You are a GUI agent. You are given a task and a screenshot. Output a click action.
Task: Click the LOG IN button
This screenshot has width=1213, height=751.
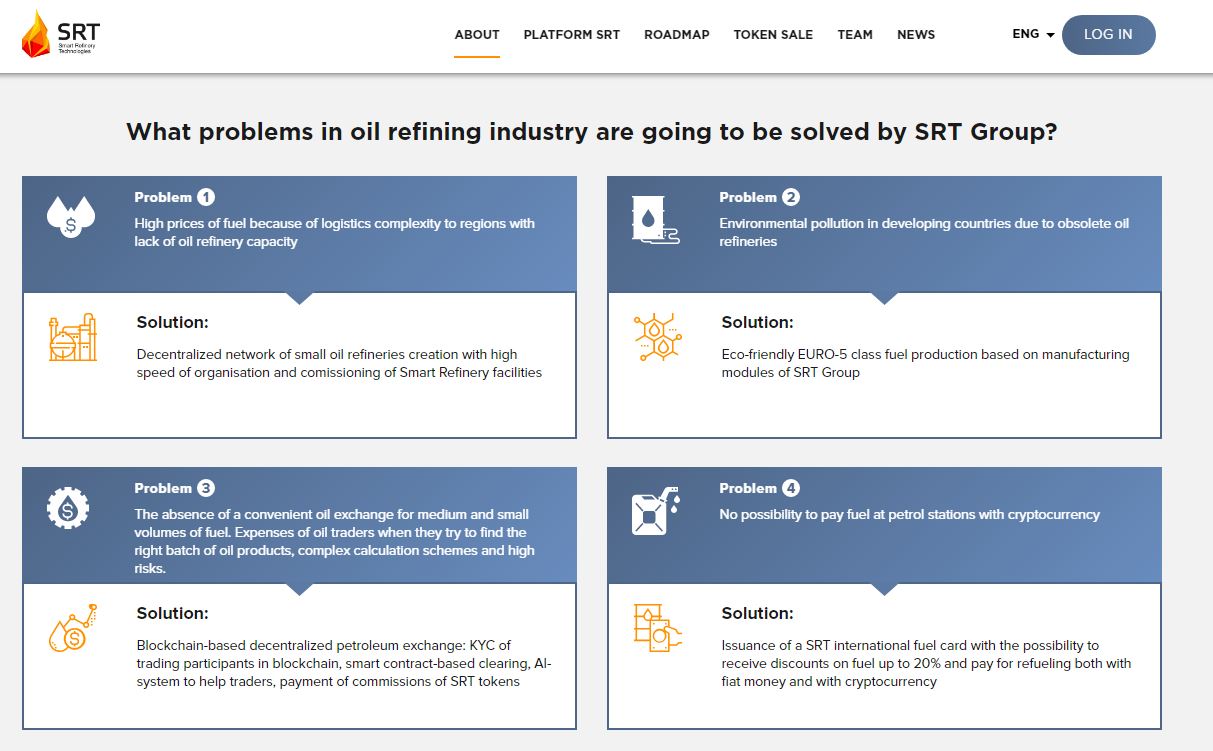pyautogui.click(x=1108, y=34)
